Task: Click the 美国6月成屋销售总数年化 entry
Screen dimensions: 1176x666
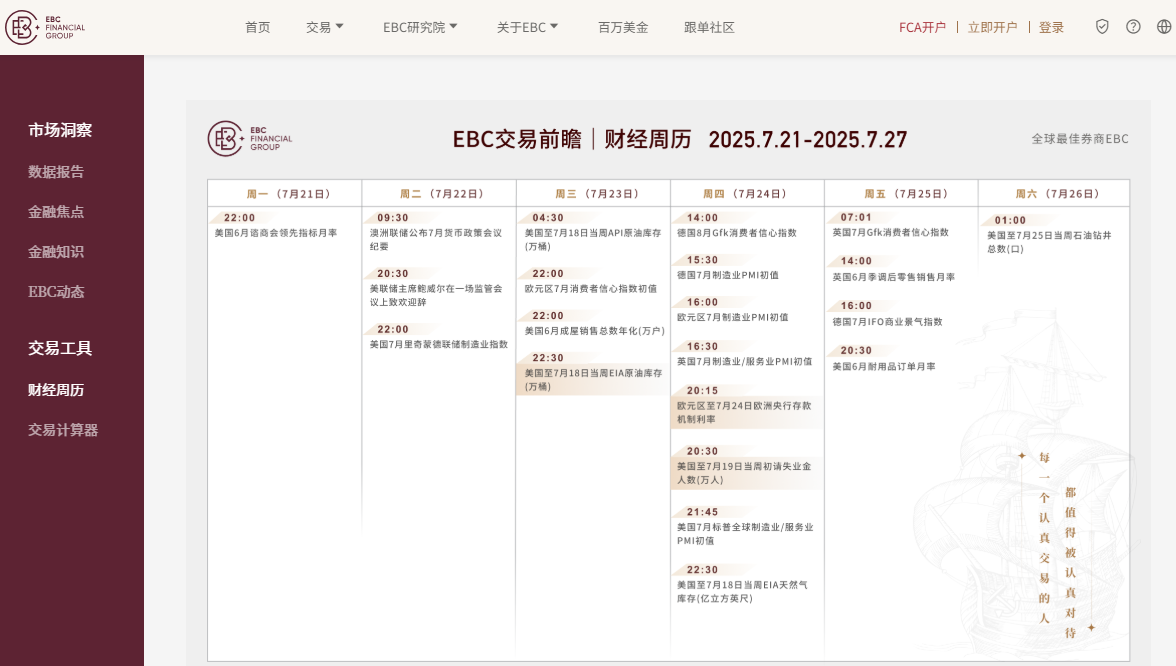Action: pos(594,331)
